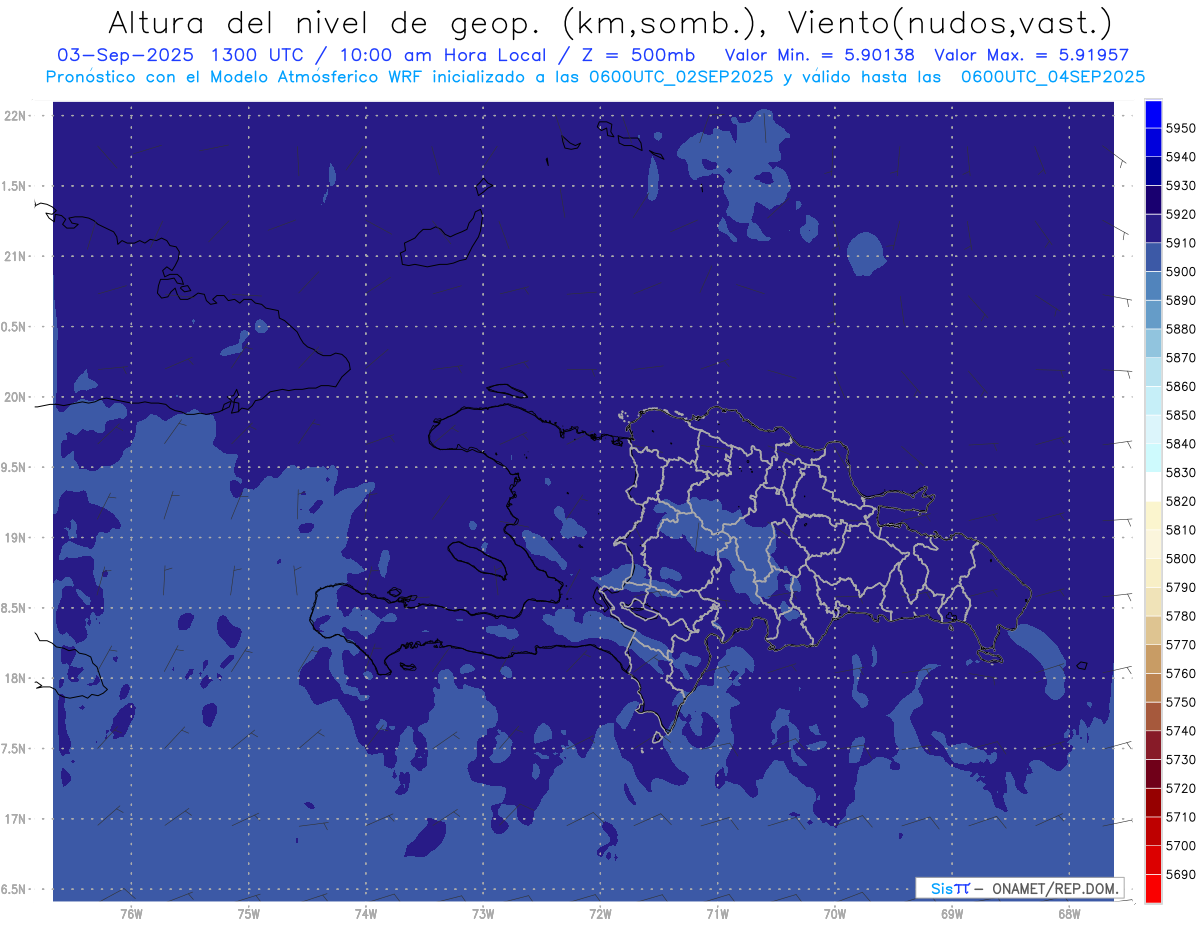Click the 5820 color bar label
Image resolution: width=1200 pixels, height=927 pixels.
(x=1181, y=501)
